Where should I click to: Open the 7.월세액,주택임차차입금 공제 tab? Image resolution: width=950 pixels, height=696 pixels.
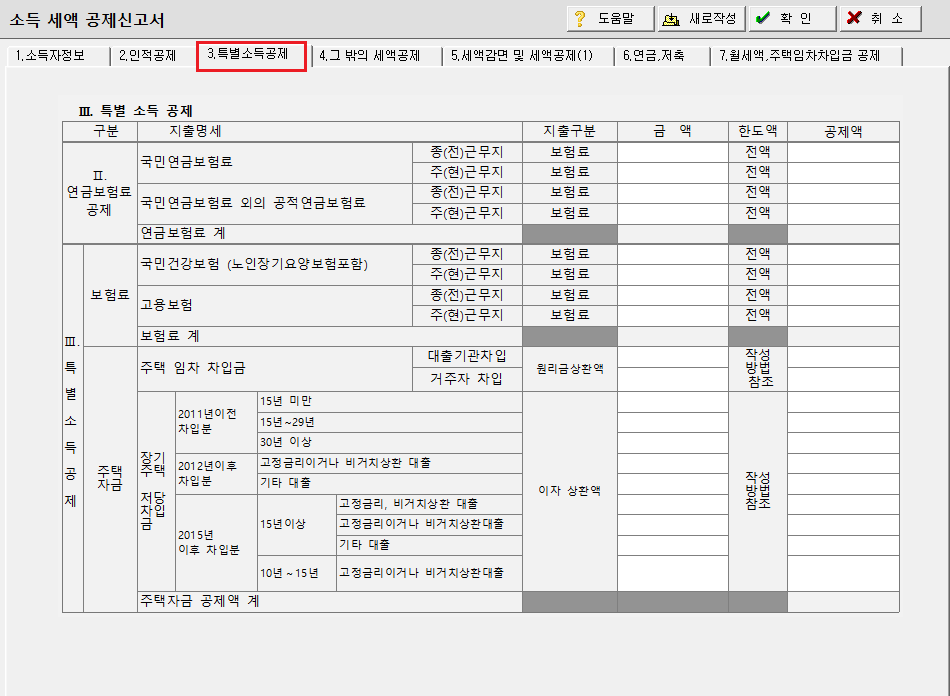click(800, 56)
